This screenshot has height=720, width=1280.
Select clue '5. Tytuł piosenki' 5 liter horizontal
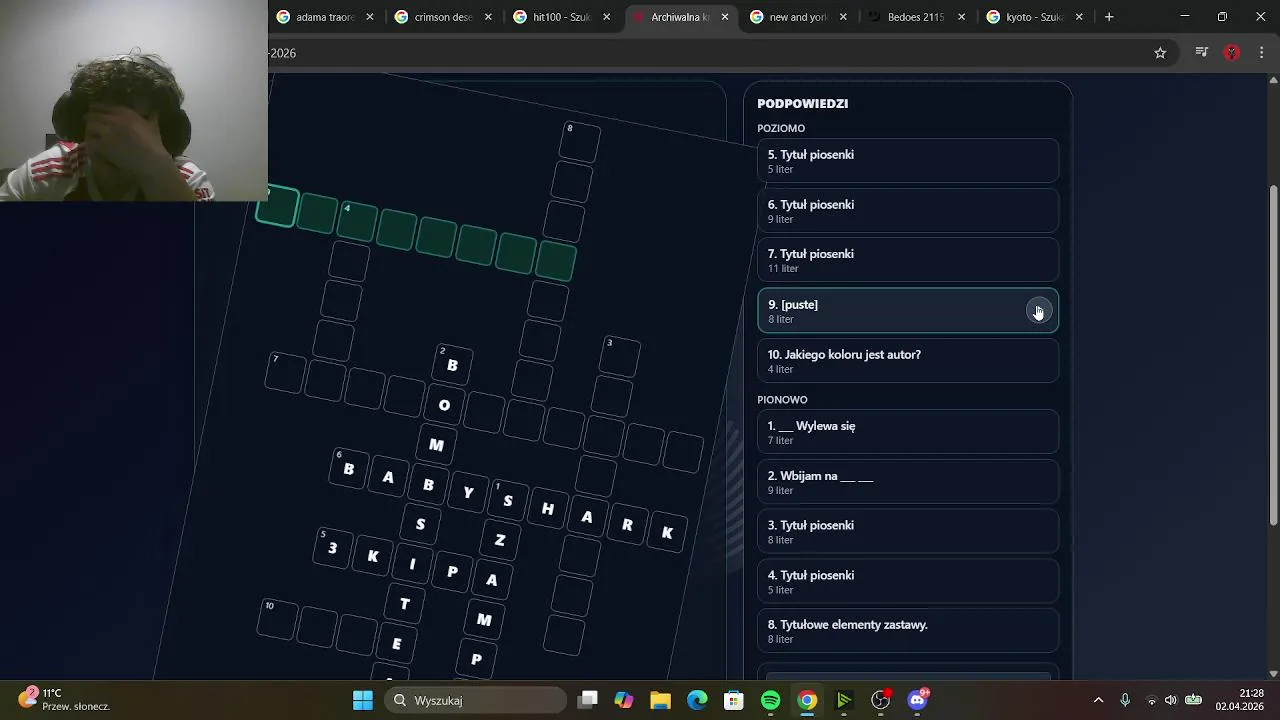point(908,161)
